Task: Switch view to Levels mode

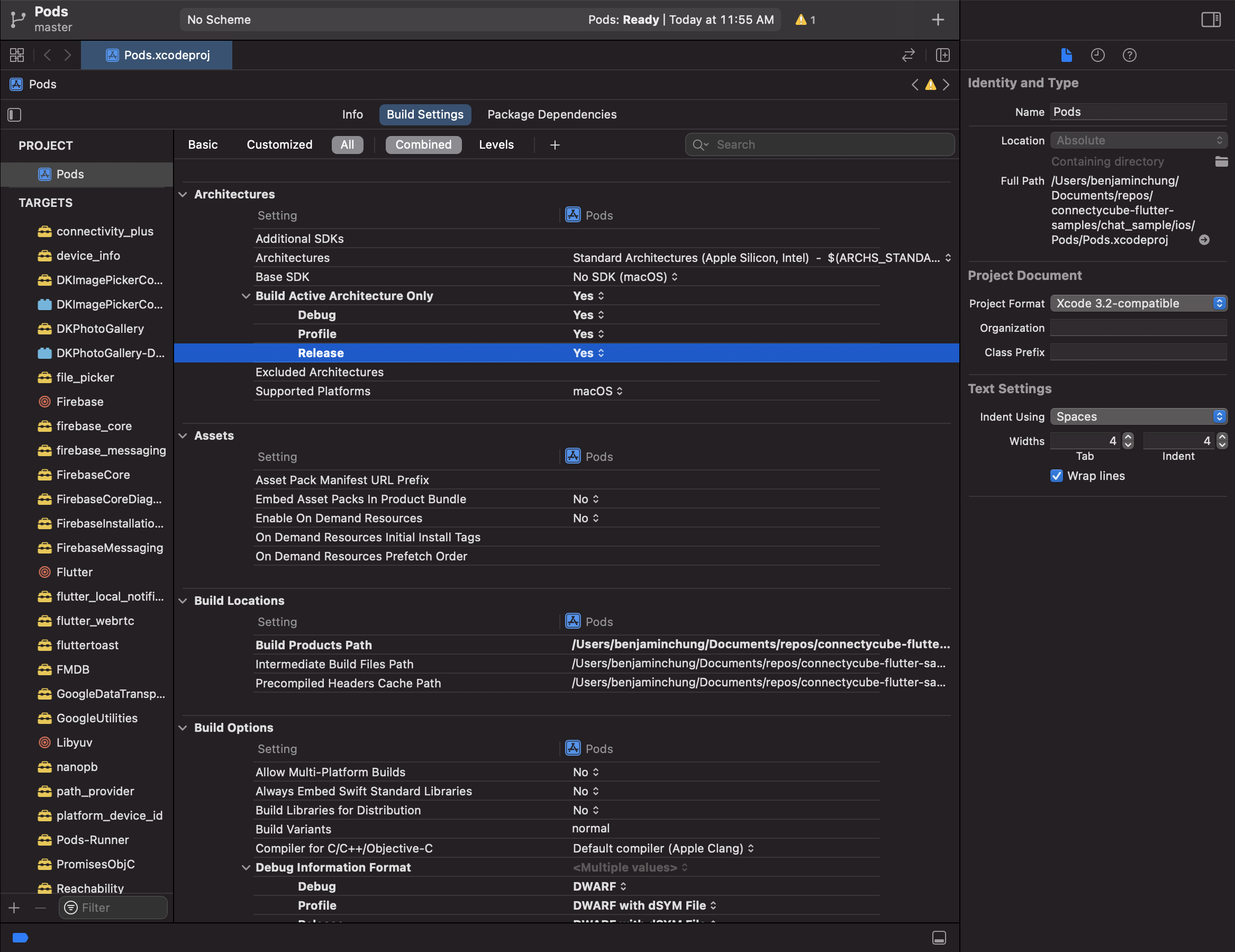Action: 496,145
